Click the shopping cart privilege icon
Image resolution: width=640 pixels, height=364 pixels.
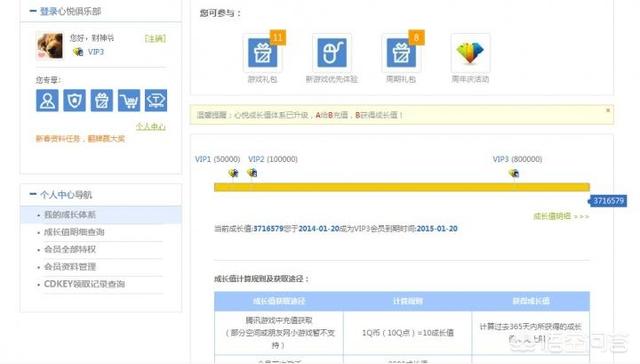click(x=129, y=100)
